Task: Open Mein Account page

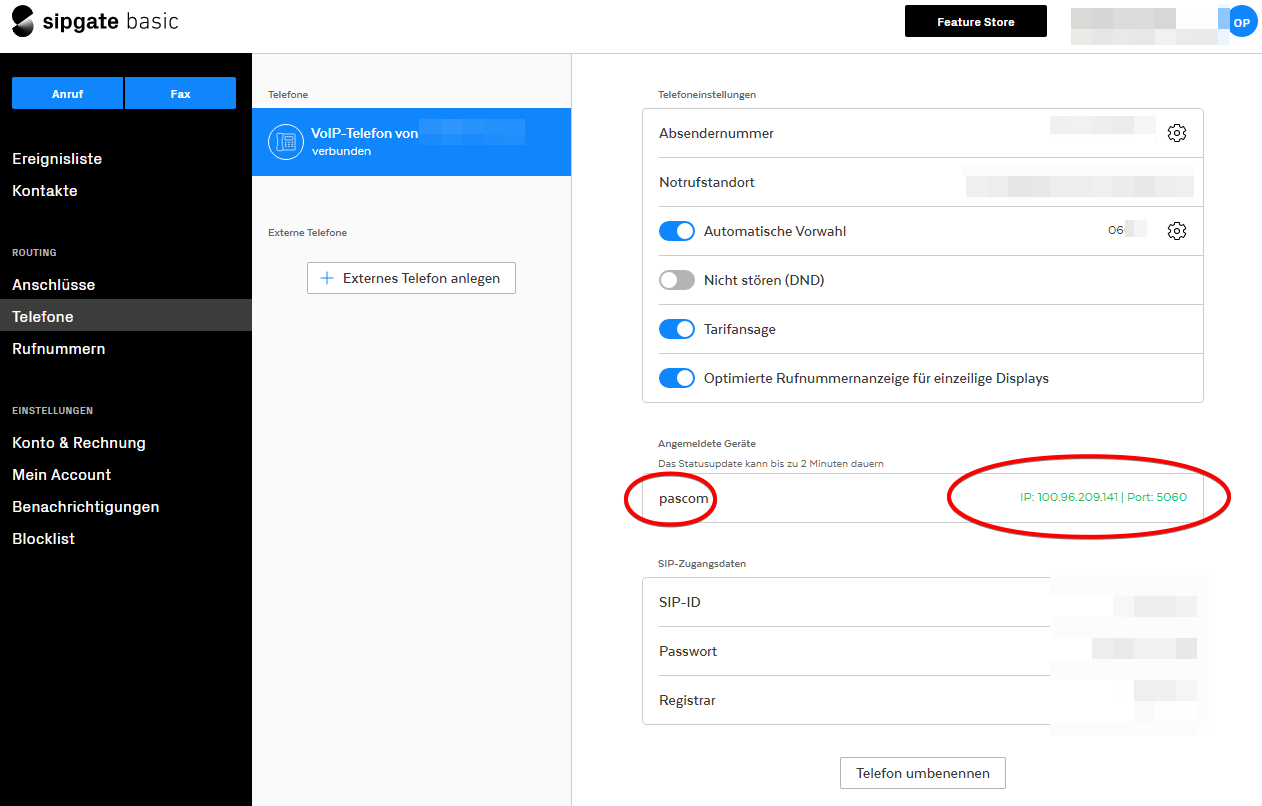Action: point(62,475)
